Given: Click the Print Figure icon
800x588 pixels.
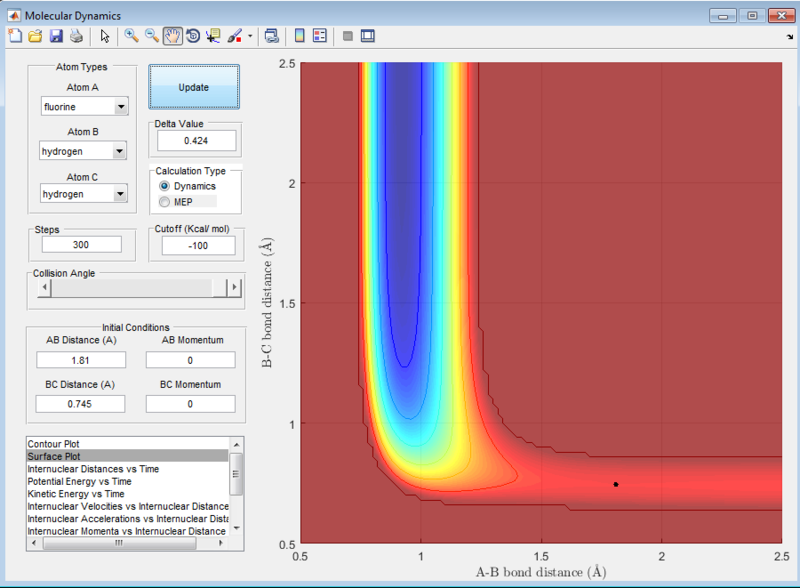Looking at the screenshot, I should coord(76,36).
